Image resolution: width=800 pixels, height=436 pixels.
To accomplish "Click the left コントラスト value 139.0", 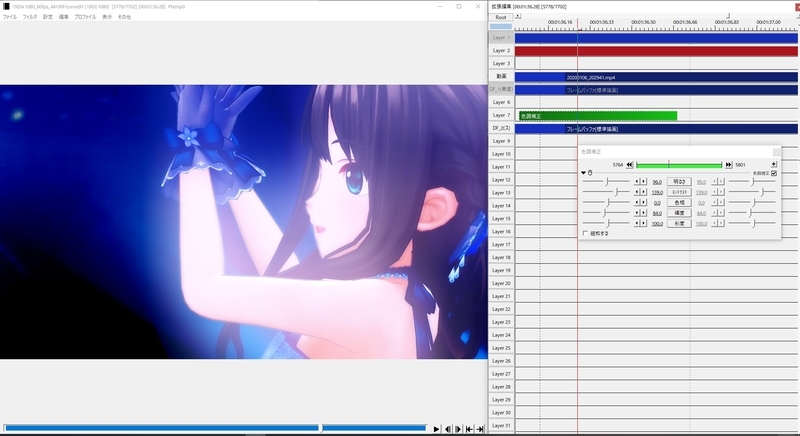I will pyautogui.click(x=657, y=193).
